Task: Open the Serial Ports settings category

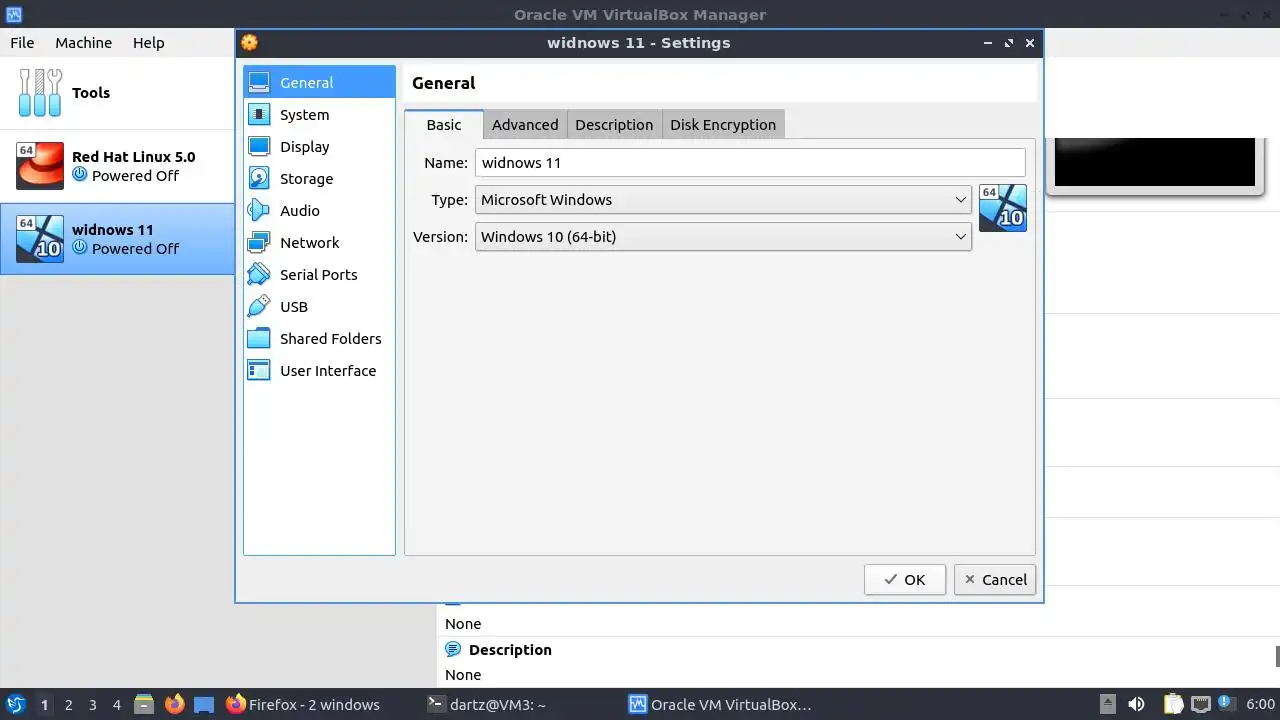Action: coord(319,275)
